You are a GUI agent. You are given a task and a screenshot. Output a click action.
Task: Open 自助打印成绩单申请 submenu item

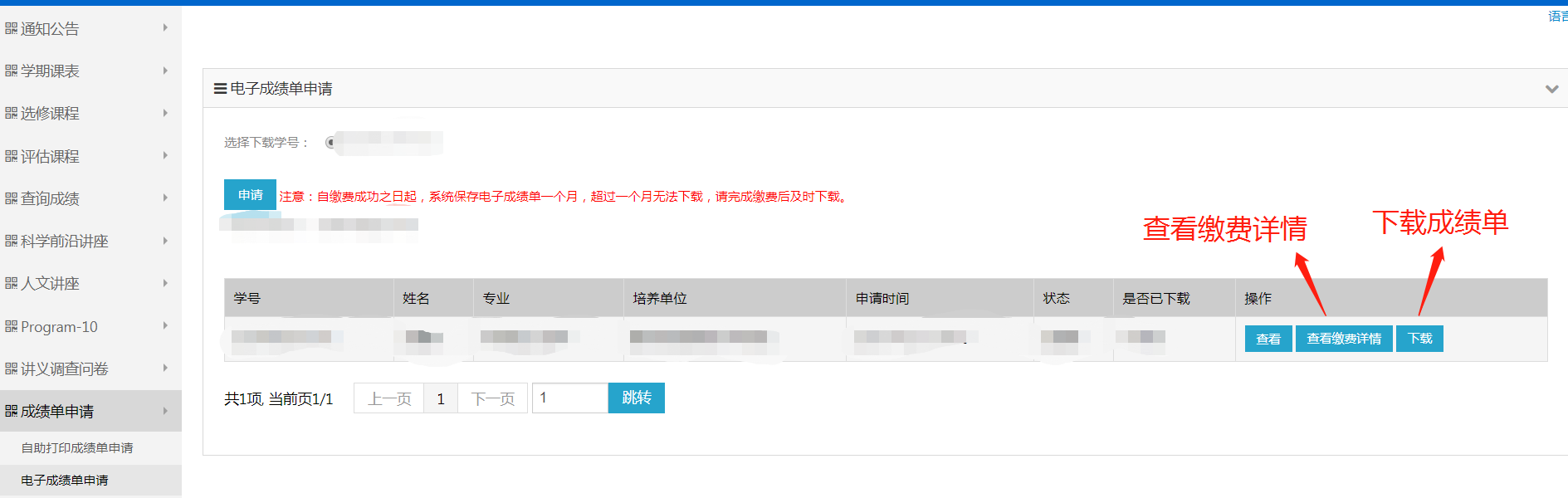77,448
